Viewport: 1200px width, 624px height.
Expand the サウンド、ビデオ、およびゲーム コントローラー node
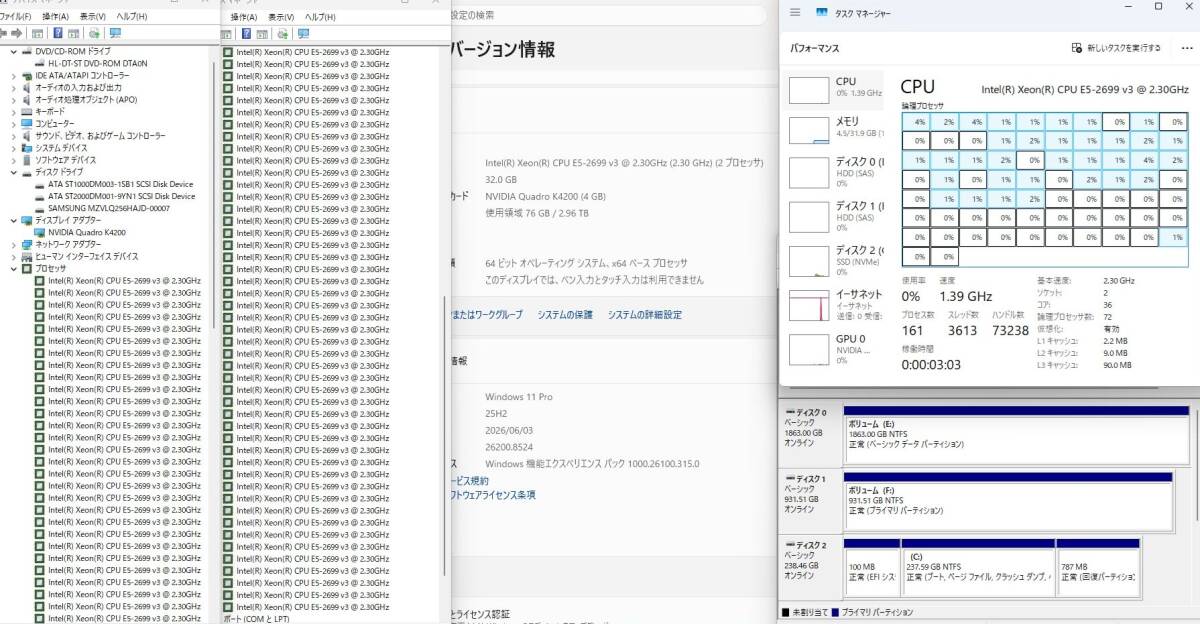[13, 135]
